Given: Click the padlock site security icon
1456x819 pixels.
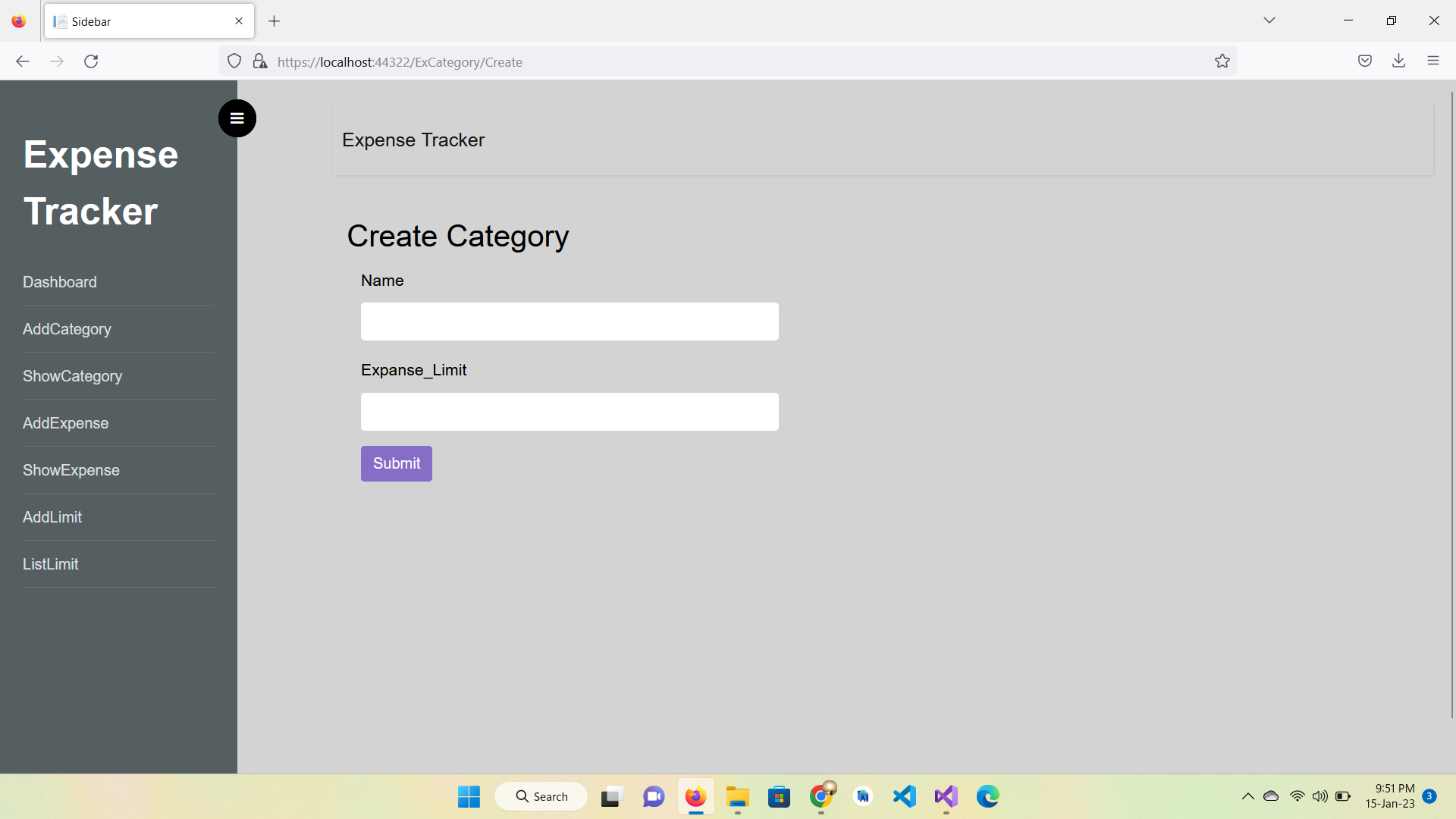Looking at the screenshot, I should click(260, 61).
